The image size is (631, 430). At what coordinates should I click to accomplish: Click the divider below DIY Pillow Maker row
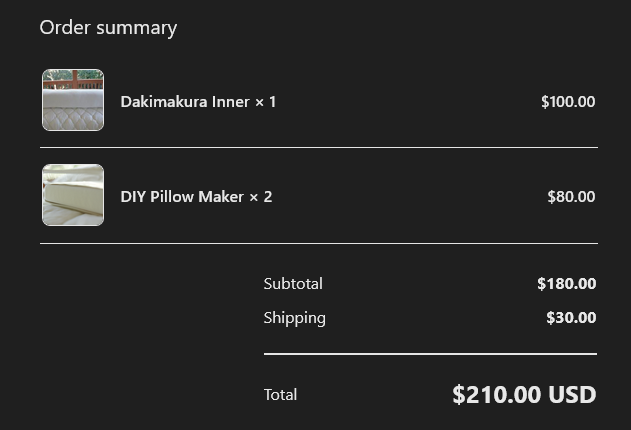pyautogui.click(x=319, y=243)
